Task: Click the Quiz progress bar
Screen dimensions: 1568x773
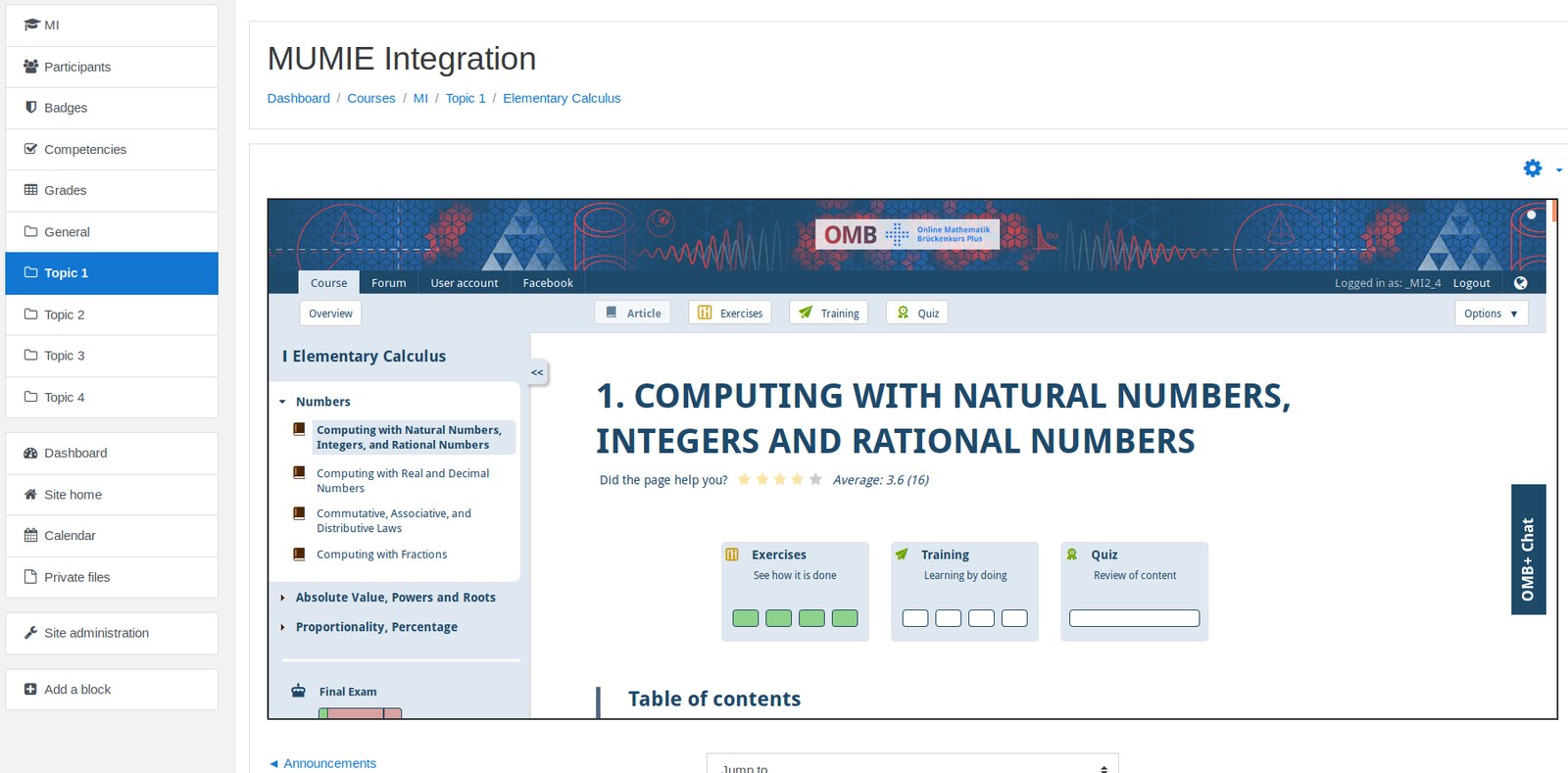Action: tap(1134, 618)
